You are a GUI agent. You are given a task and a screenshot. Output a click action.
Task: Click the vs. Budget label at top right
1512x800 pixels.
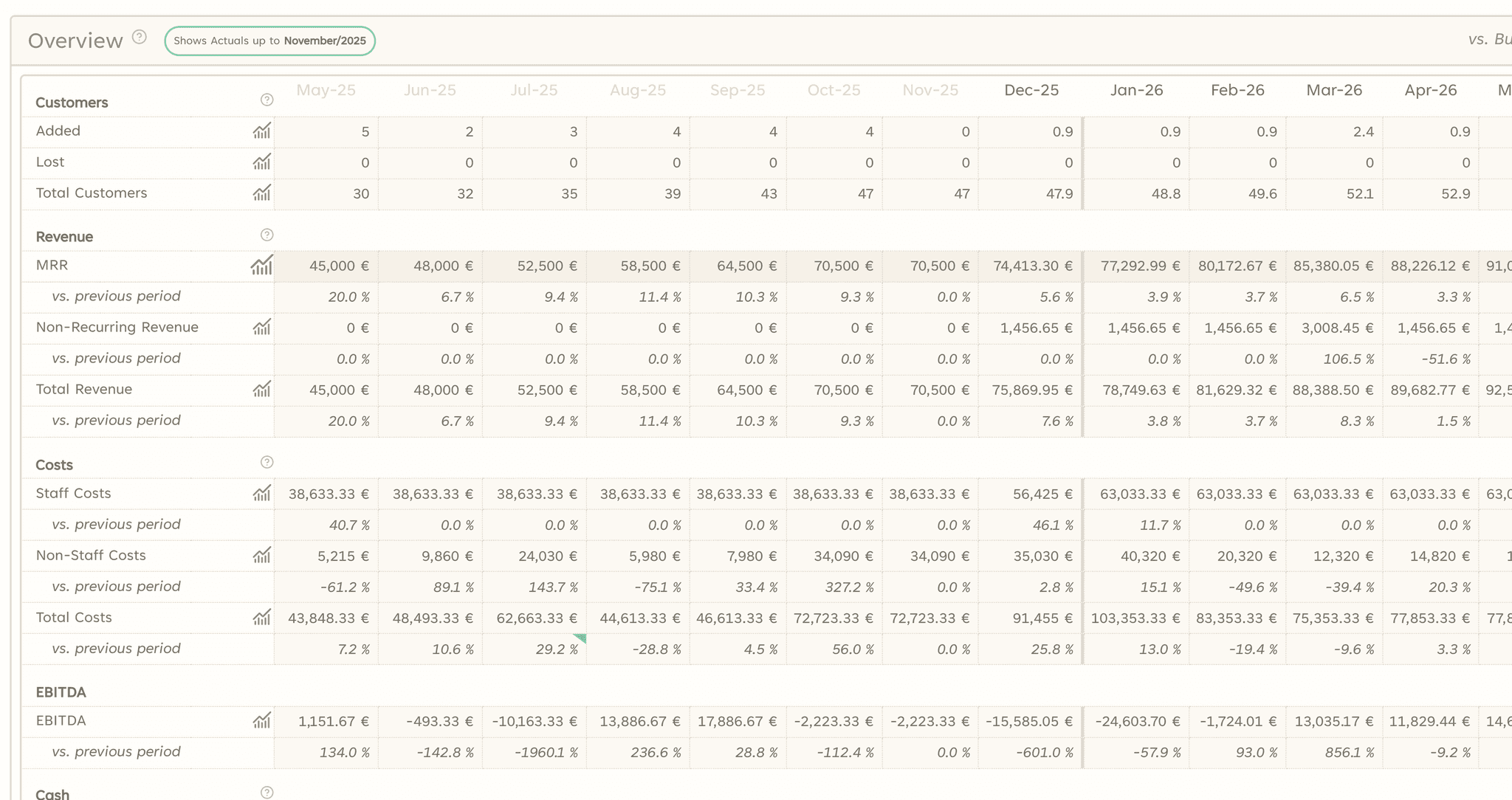(1489, 40)
